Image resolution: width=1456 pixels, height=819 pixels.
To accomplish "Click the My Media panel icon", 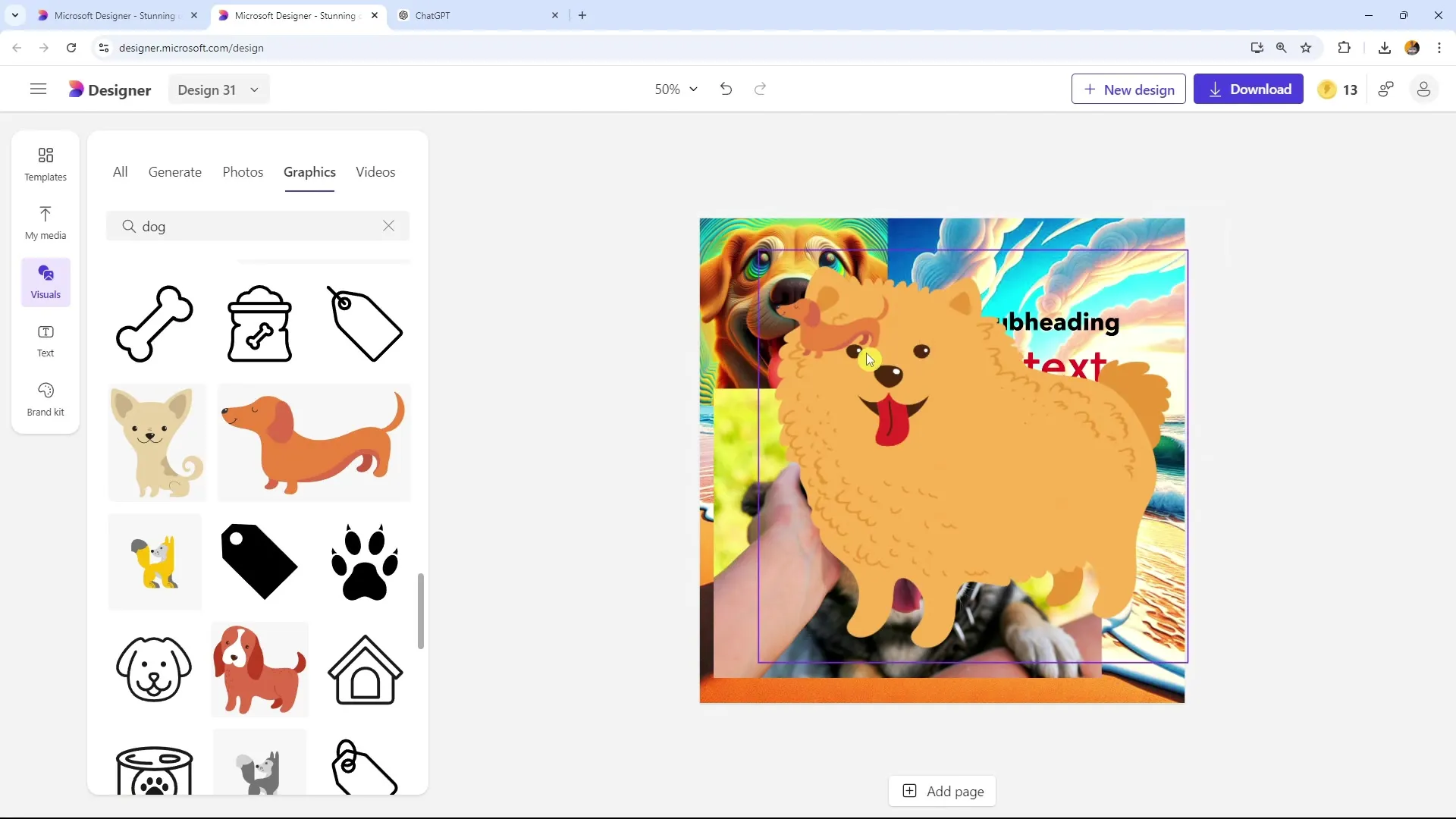I will pos(45,220).
